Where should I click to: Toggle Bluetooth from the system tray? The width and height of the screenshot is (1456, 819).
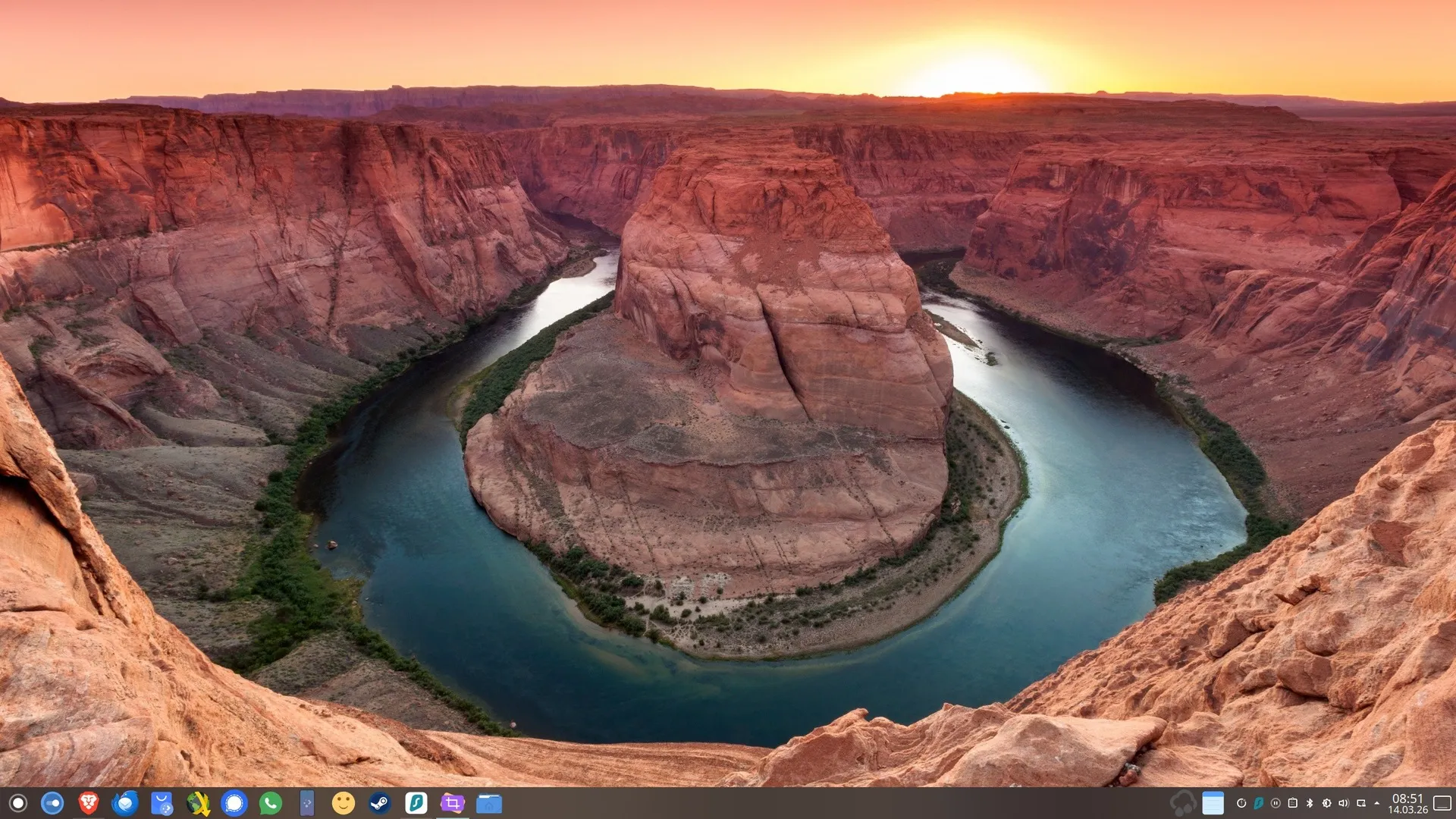(1310, 803)
